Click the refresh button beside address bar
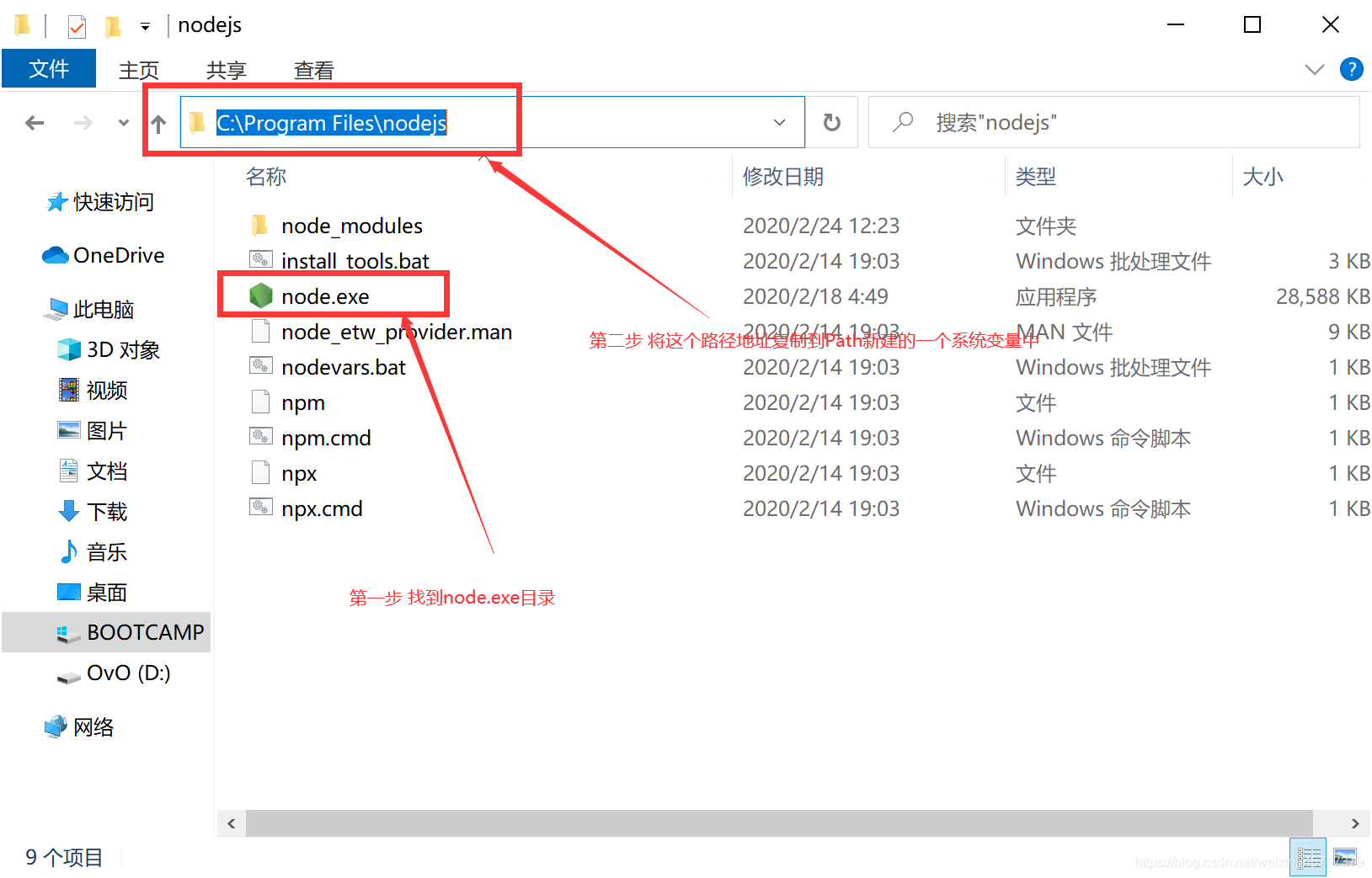Viewport: 1372px width, 878px height. point(832,123)
